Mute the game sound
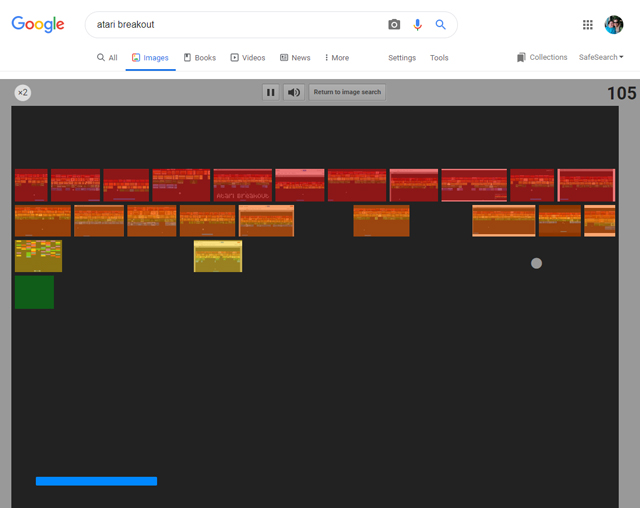The height and width of the screenshot is (508, 640). click(294, 92)
